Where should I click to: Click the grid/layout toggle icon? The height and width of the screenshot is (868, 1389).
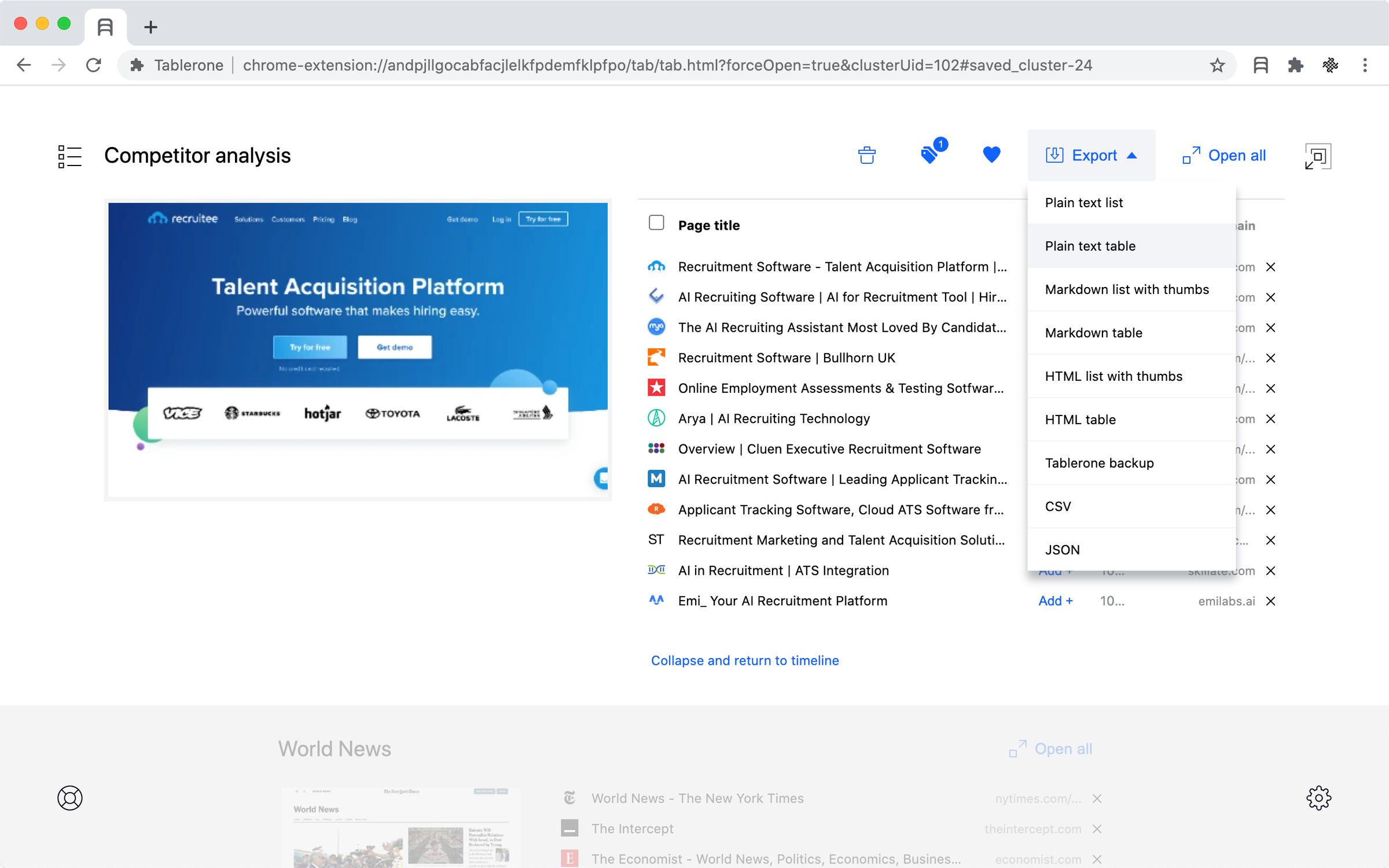[x=70, y=156]
